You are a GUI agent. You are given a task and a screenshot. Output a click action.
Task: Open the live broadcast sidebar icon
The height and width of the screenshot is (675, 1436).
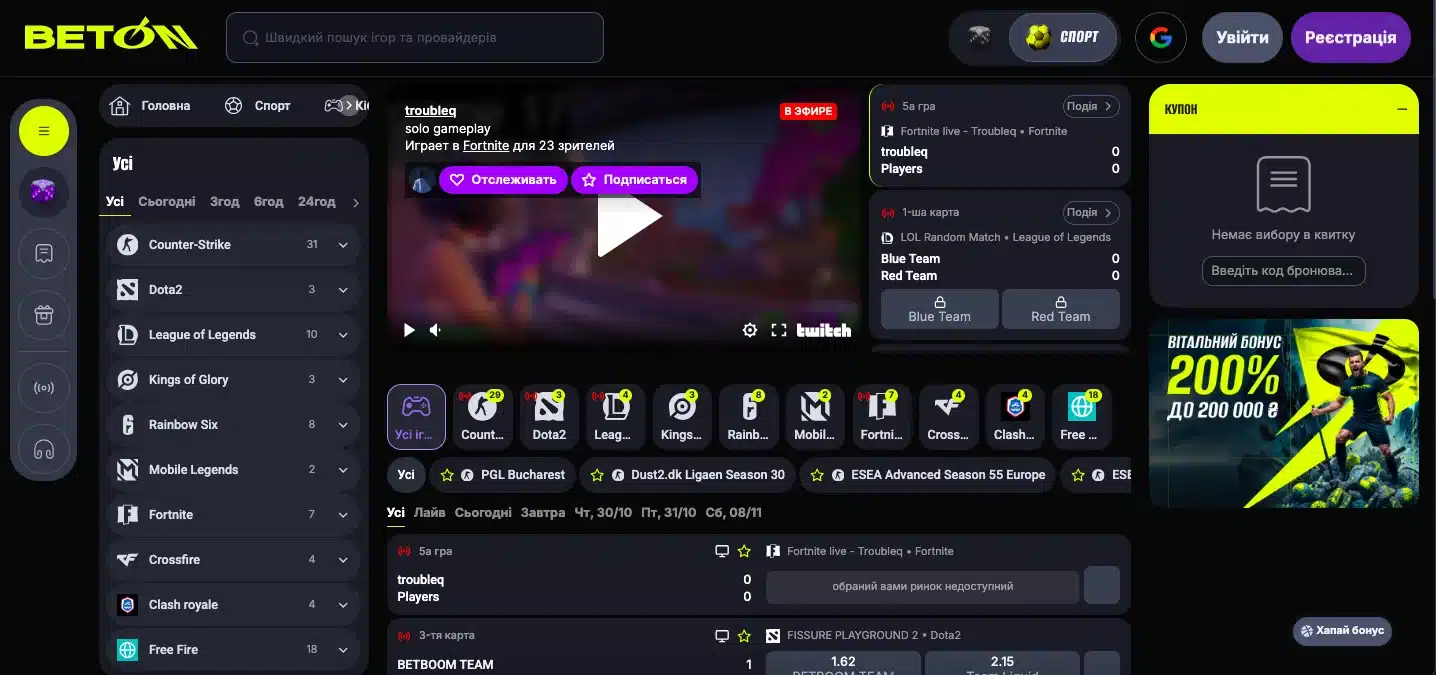click(44, 387)
